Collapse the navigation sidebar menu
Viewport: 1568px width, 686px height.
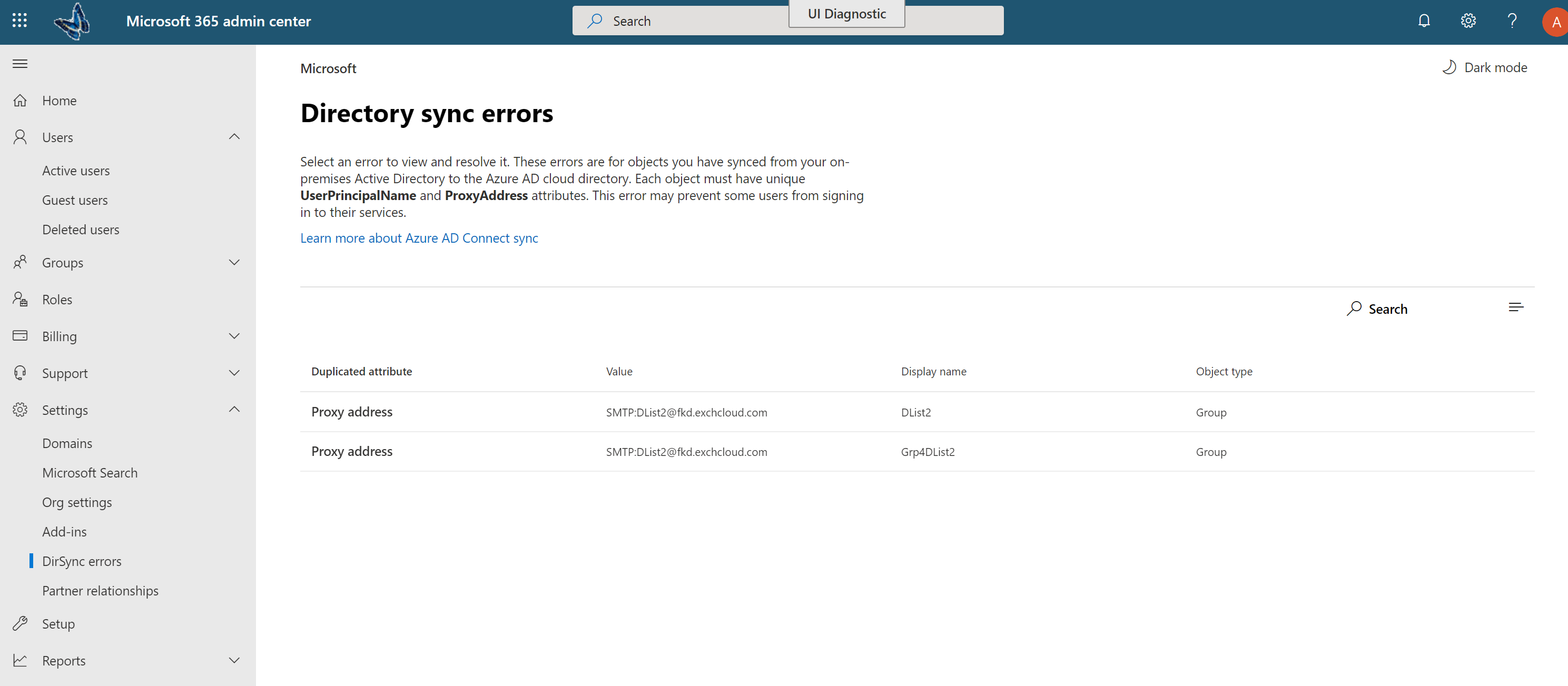(x=20, y=63)
